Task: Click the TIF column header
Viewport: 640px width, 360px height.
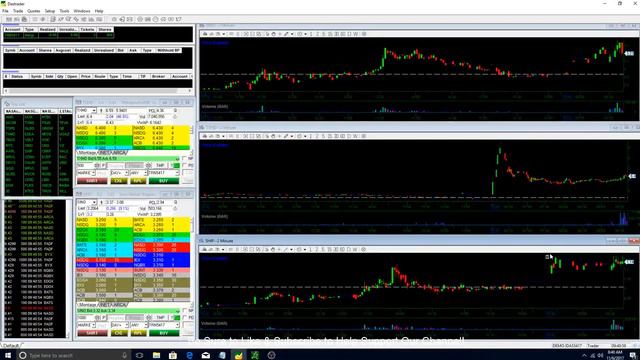Action: [x=143, y=76]
